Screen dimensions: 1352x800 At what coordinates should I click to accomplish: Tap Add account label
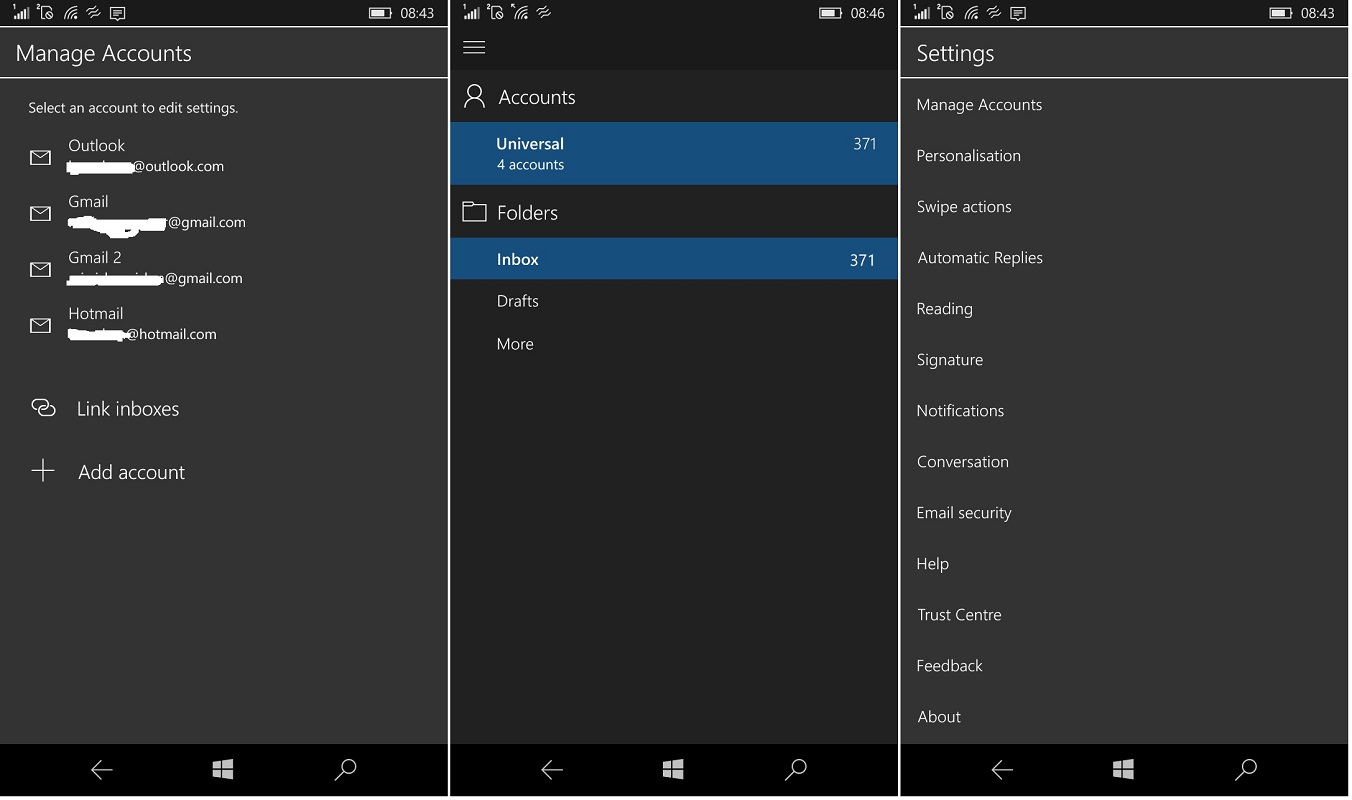[132, 472]
